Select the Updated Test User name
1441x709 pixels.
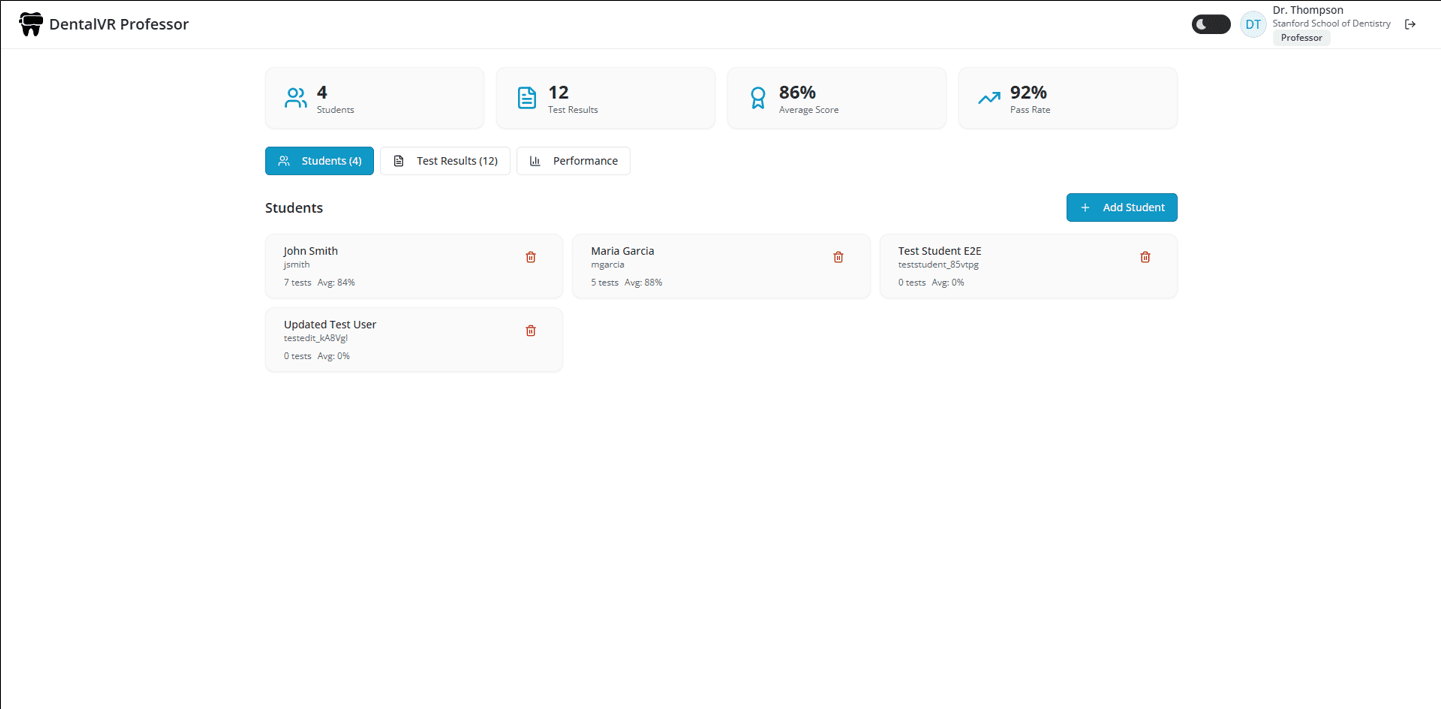(330, 325)
